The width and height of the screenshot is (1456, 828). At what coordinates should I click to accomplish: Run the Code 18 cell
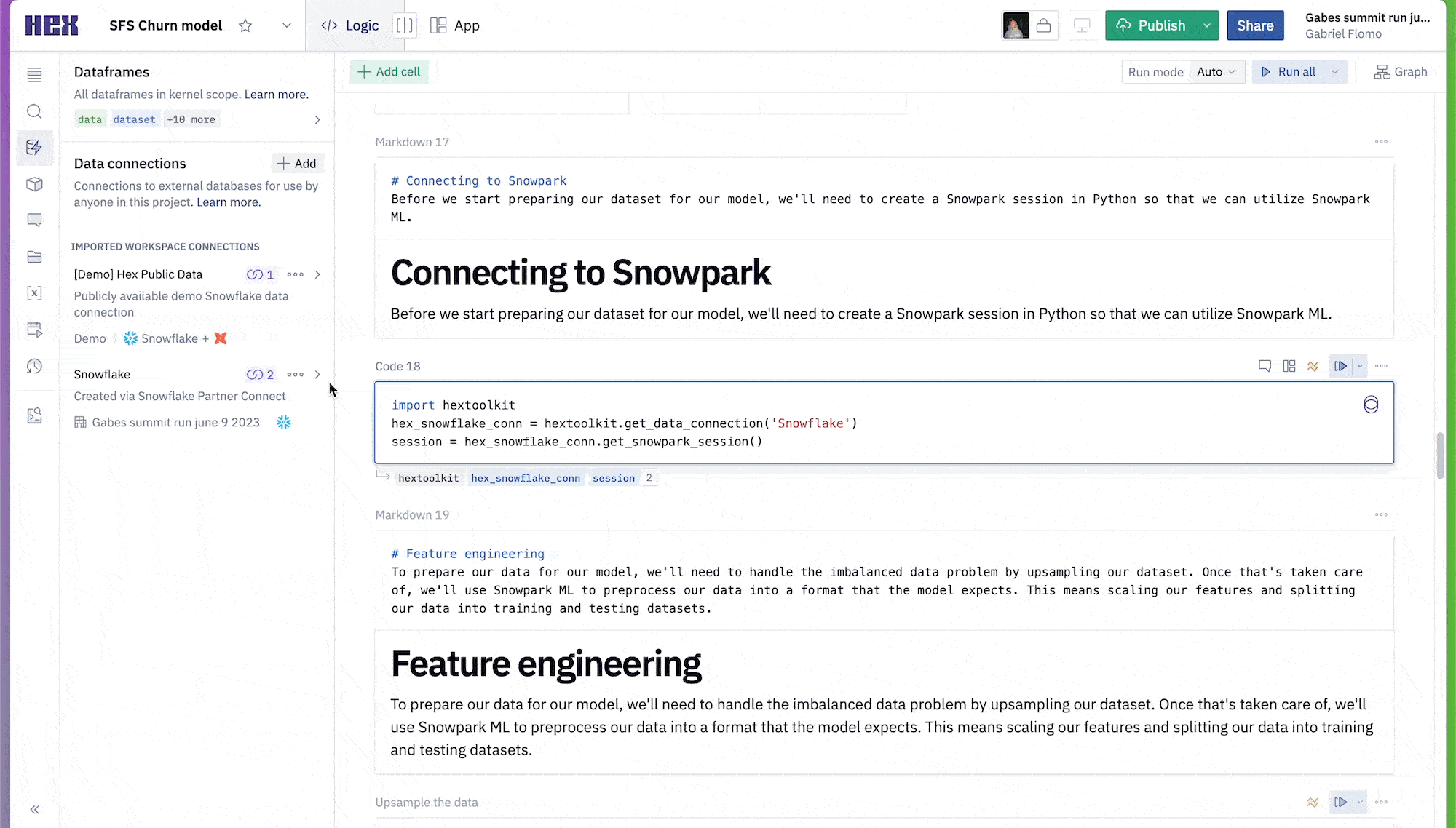1340,366
